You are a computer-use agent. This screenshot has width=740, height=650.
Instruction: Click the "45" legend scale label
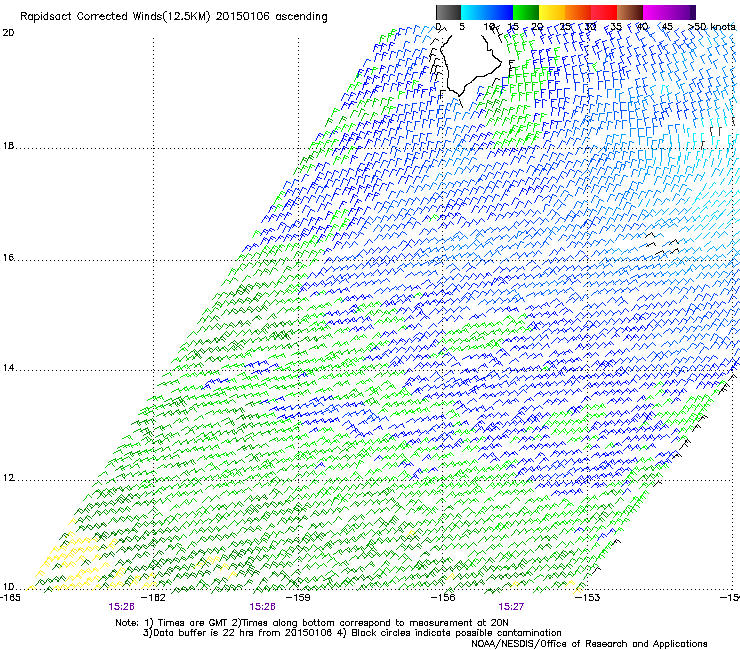(667, 27)
